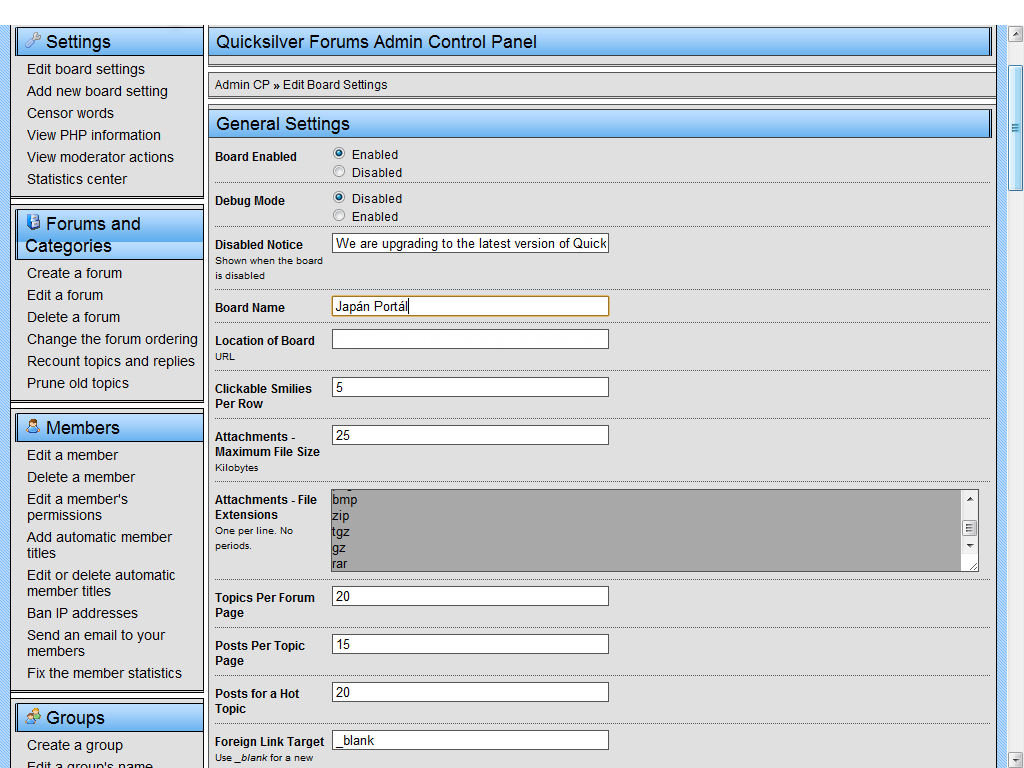Click page scrollbar down arrow
The image size is (1024, 768).
1016,760
